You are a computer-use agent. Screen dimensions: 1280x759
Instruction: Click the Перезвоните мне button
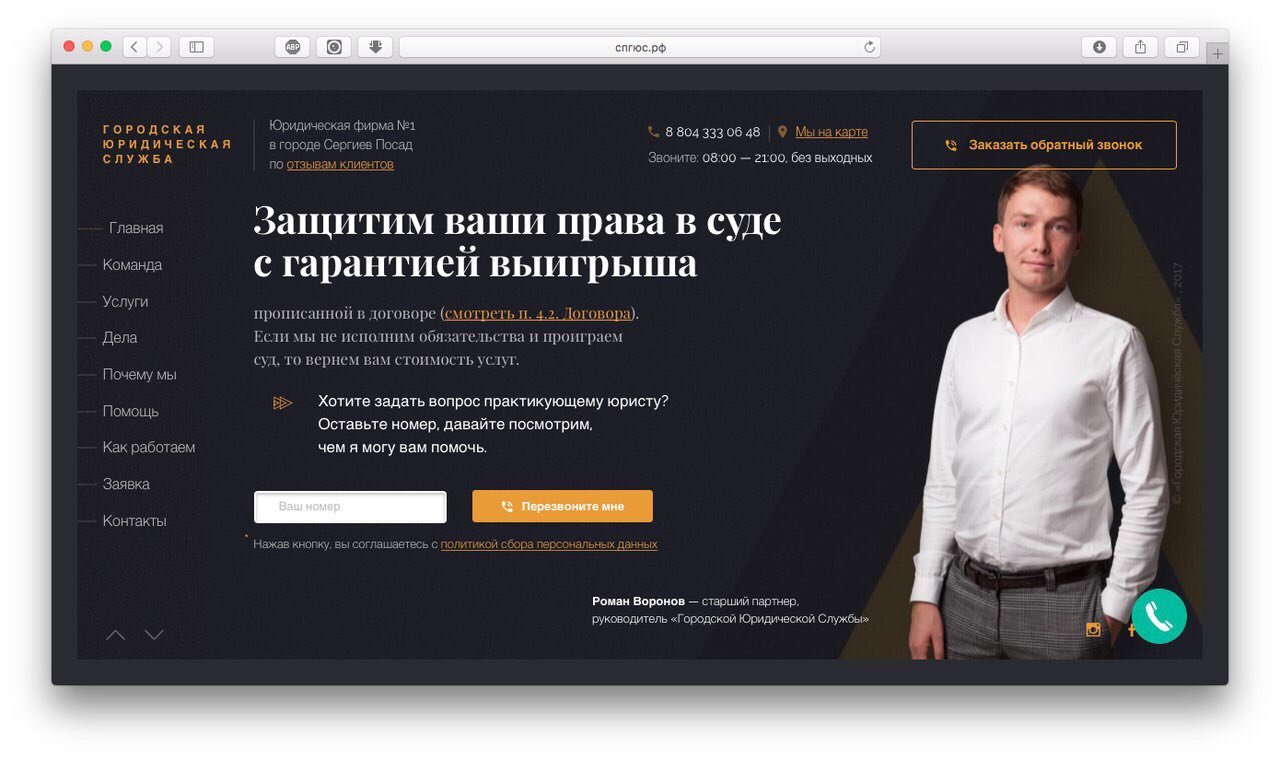click(562, 506)
